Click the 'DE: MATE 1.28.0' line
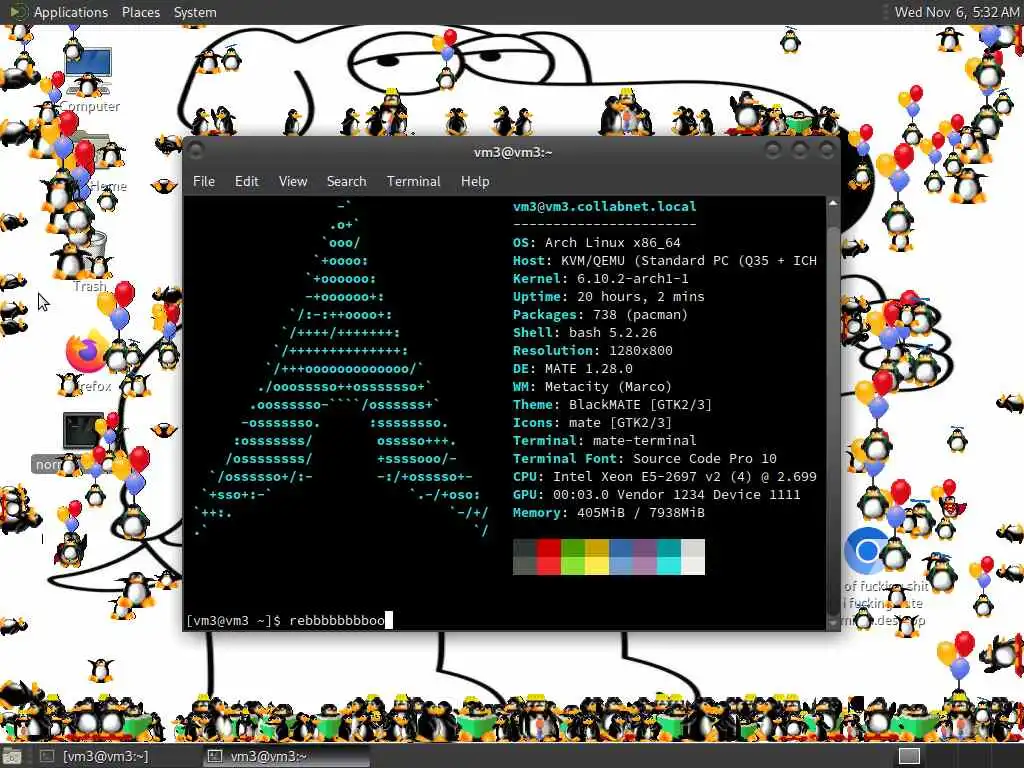This screenshot has height=768, width=1024. click(x=573, y=368)
